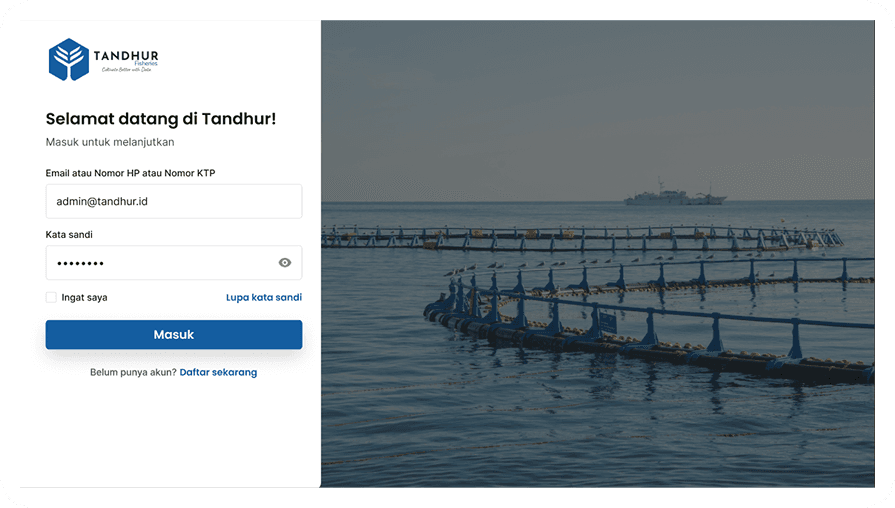
Task: Click the TANDHUR Fisheries wordmark
Action: 126,56
